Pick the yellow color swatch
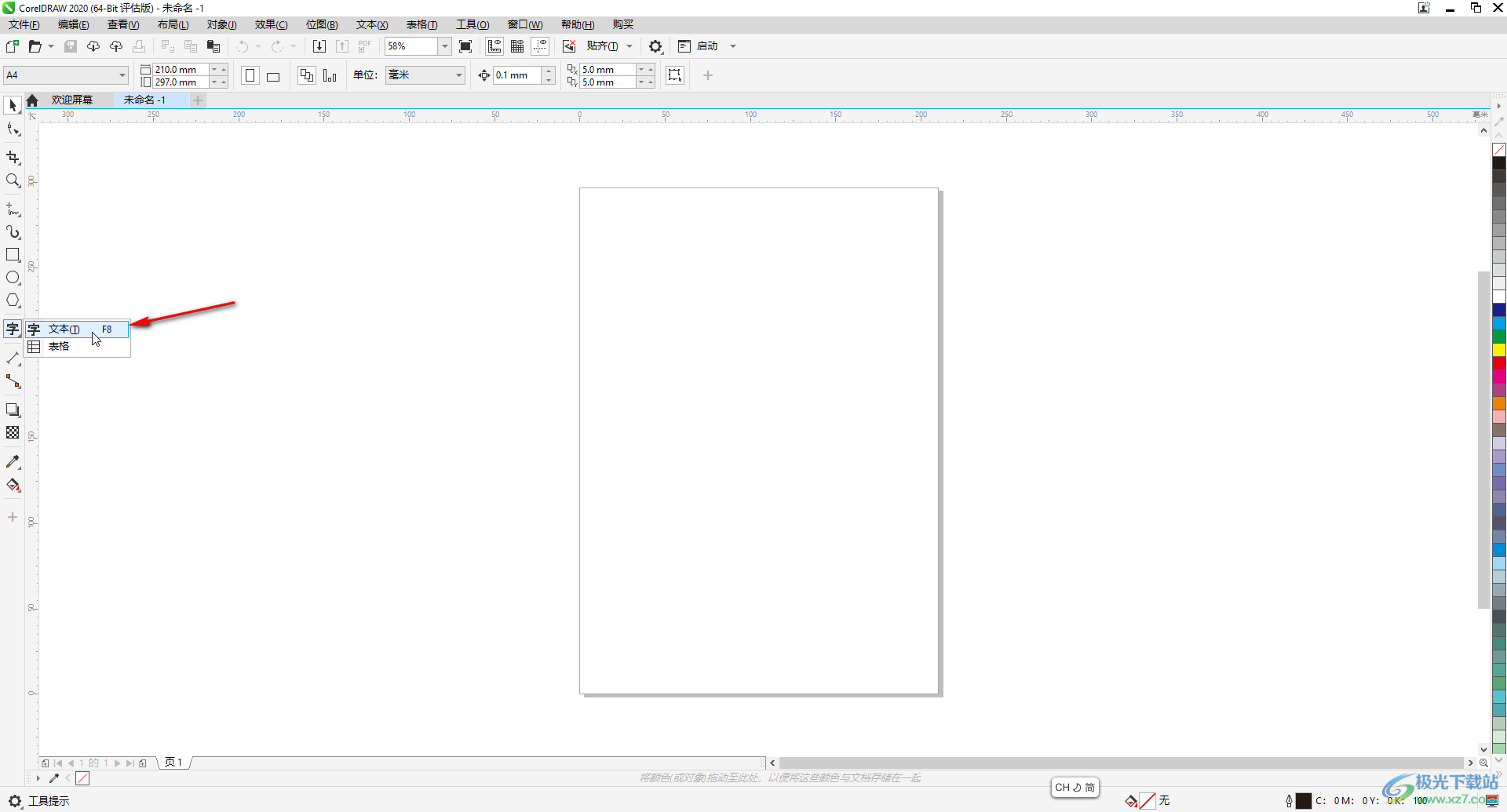Image resolution: width=1507 pixels, height=812 pixels. (x=1499, y=350)
